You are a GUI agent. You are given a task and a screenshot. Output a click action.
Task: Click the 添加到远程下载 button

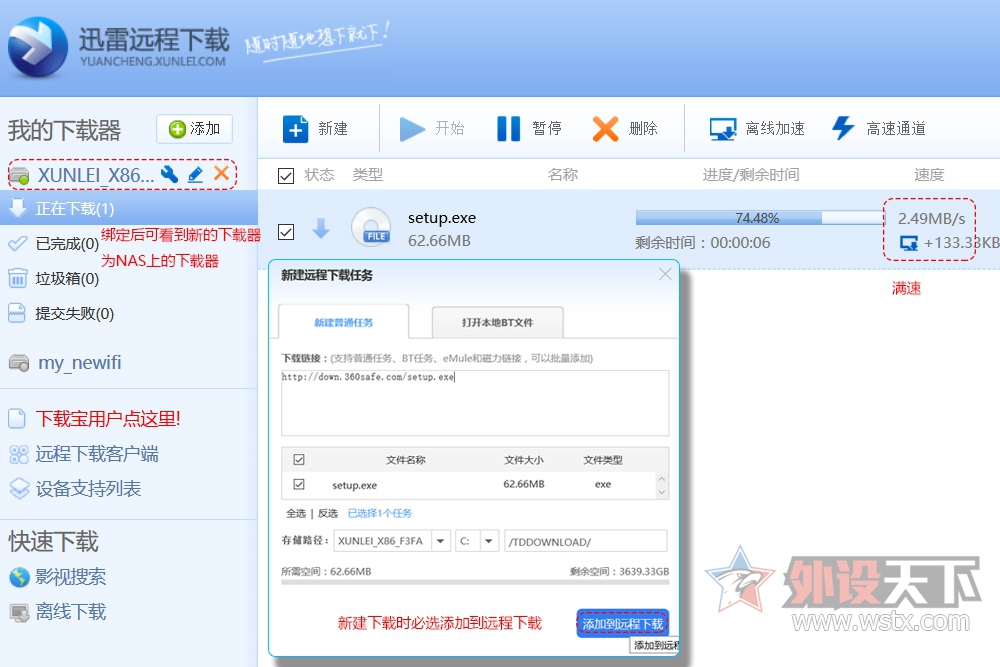[x=622, y=624]
